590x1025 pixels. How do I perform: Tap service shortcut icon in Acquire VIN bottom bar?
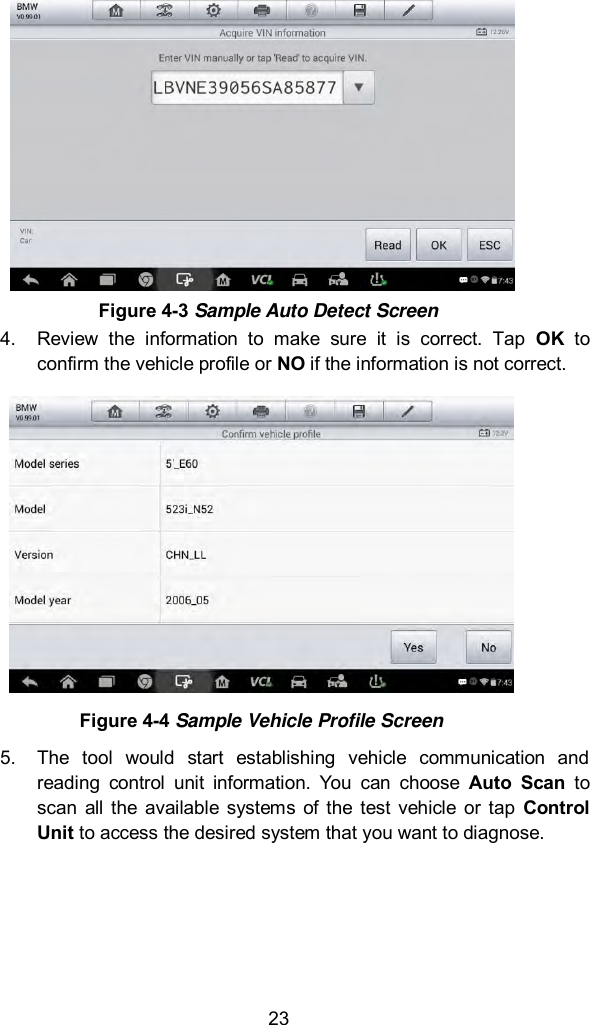pos(338,280)
